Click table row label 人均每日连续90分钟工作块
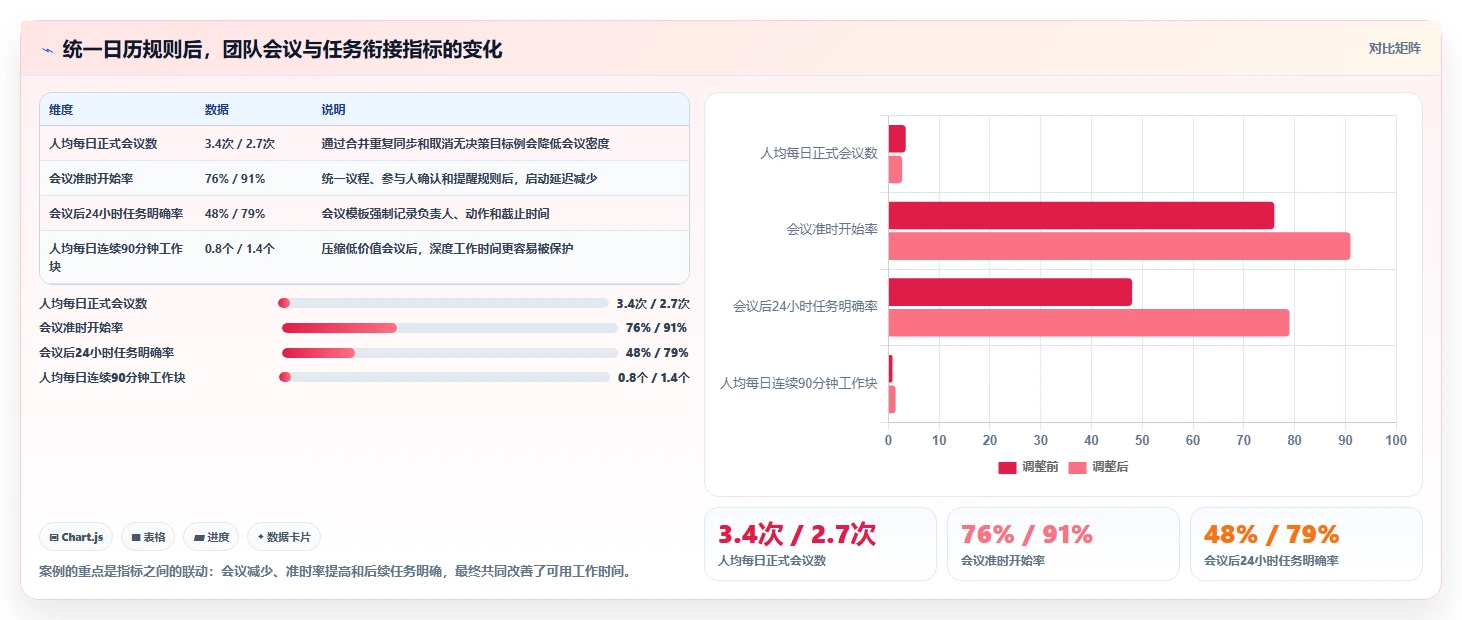The height and width of the screenshot is (620, 1462). (x=116, y=257)
